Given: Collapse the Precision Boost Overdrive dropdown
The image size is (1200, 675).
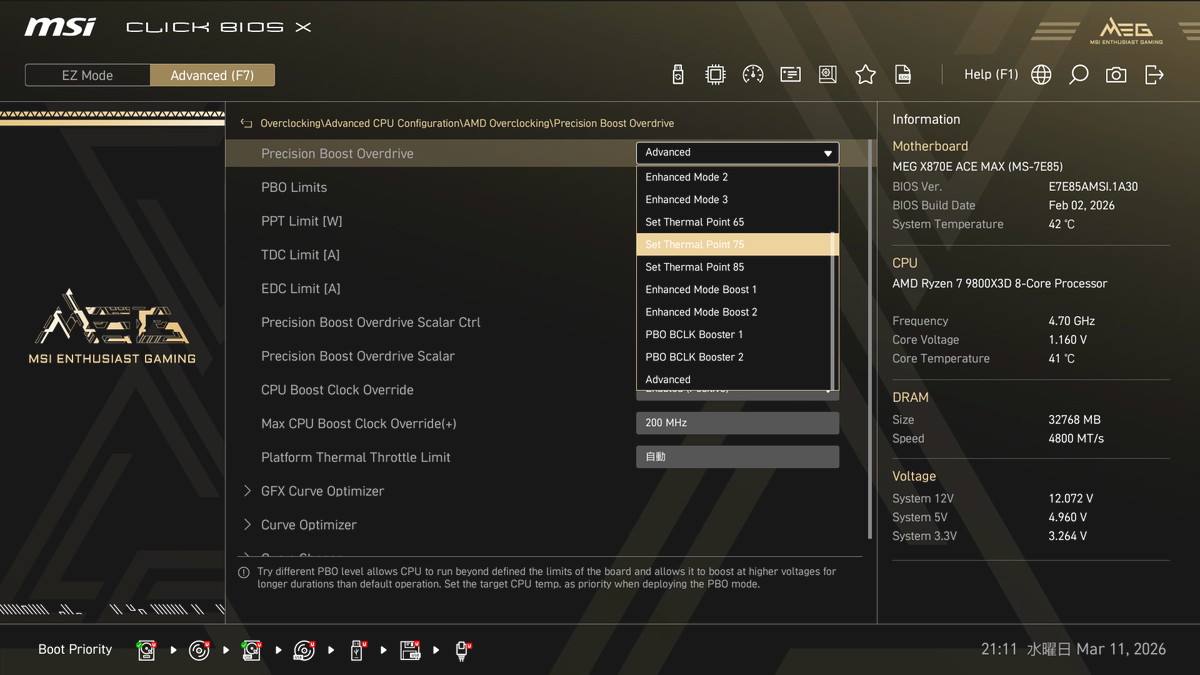Looking at the screenshot, I should (737, 153).
